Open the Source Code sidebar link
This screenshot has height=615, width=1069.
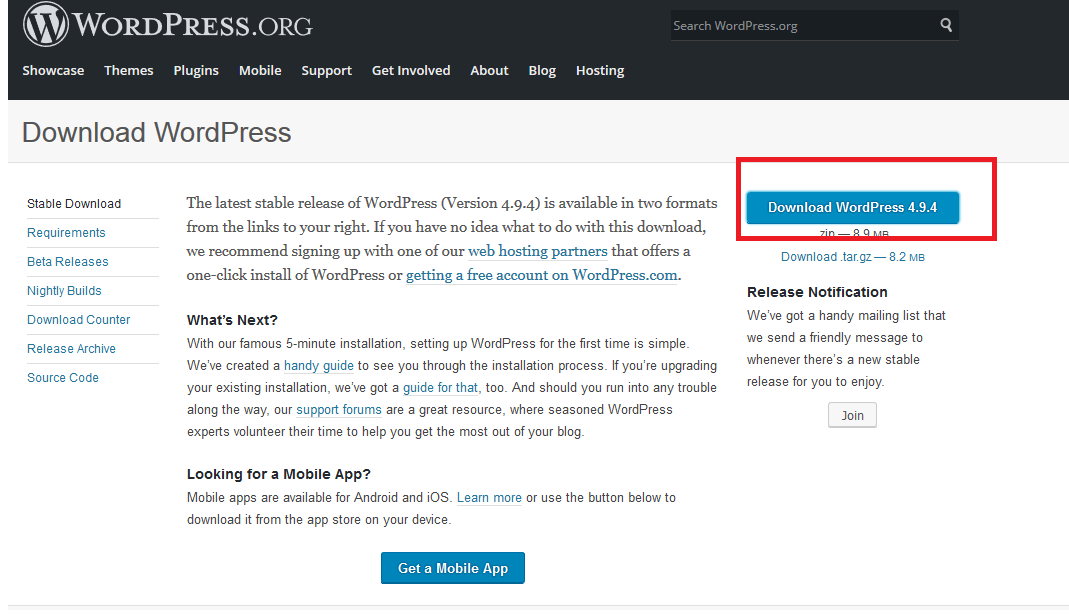point(63,378)
